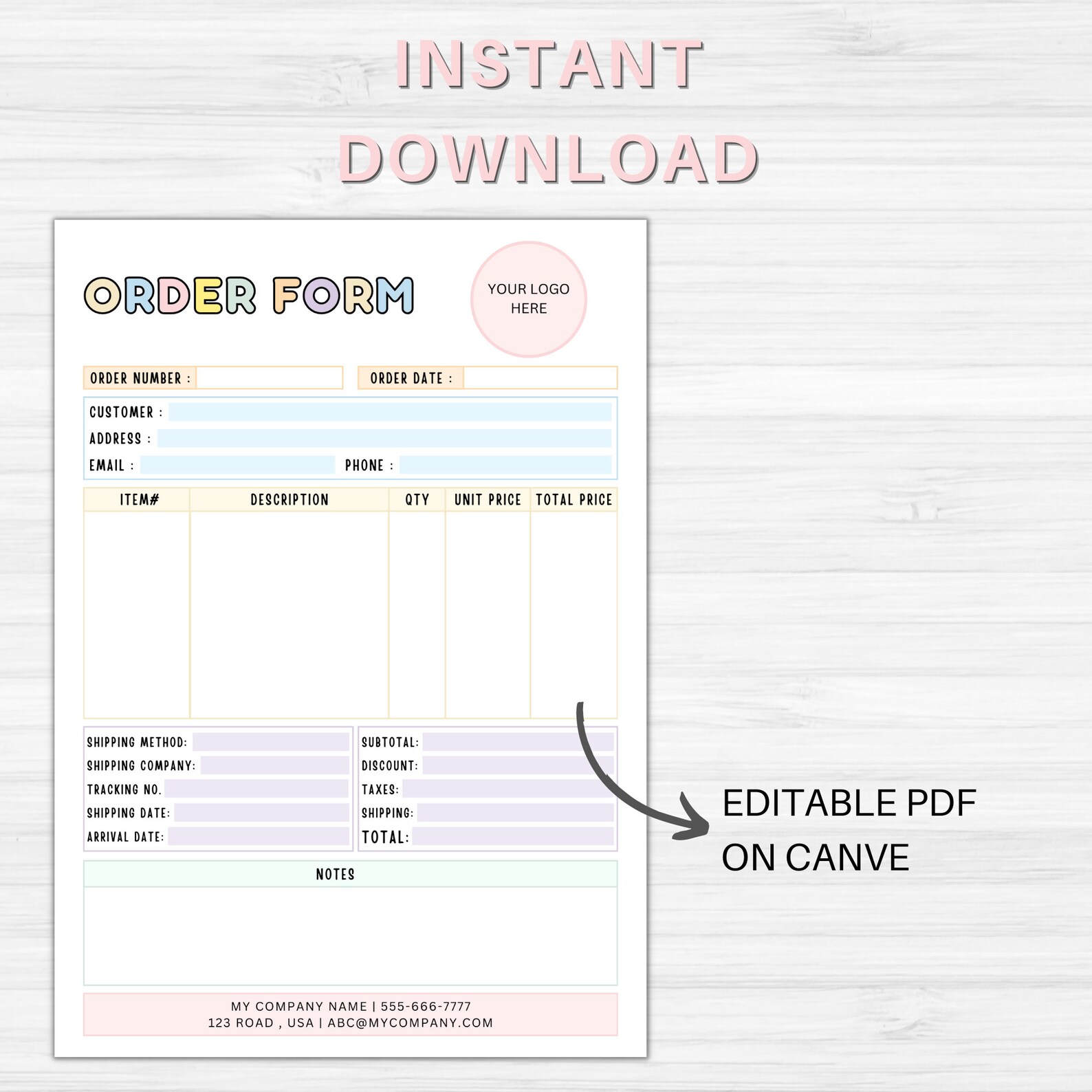Click the 'Your Logo Here' placeholder circle
The image size is (1092, 1092).
529,299
